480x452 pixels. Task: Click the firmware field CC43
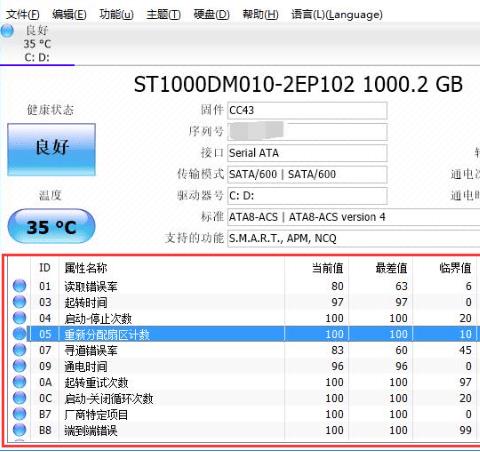tap(307, 110)
